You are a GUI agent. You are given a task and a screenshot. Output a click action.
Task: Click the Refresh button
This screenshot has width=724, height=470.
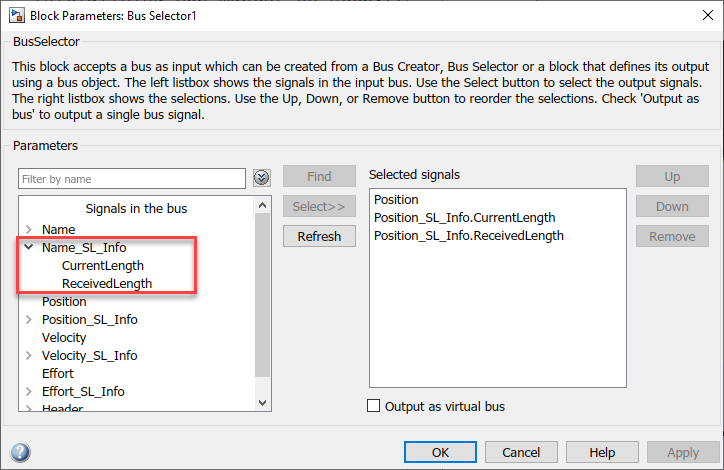click(x=319, y=236)
